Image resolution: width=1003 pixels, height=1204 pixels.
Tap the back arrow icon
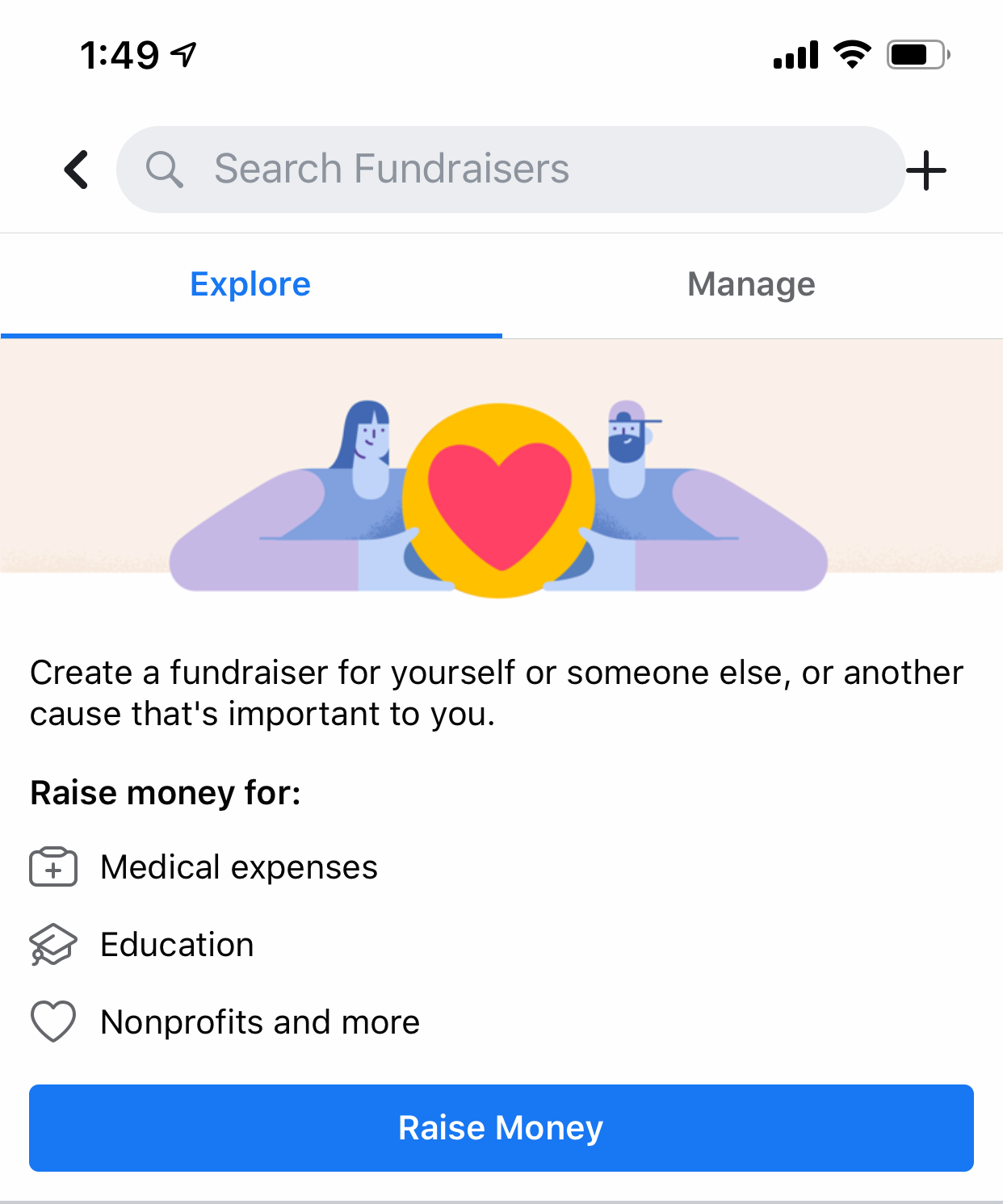point(77,170)
